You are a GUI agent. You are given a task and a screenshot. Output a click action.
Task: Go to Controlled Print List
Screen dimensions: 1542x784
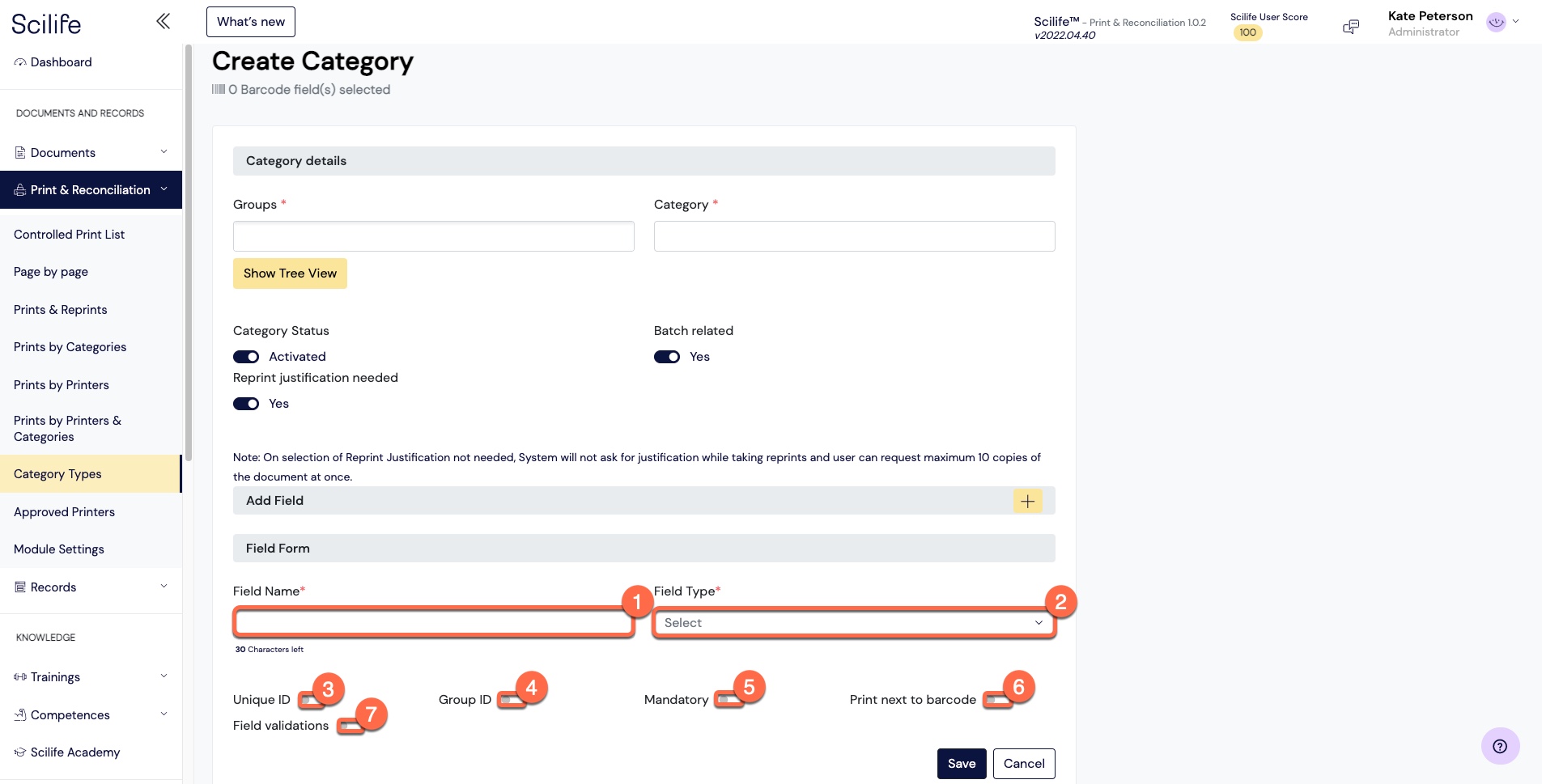[x=69, y=235]
